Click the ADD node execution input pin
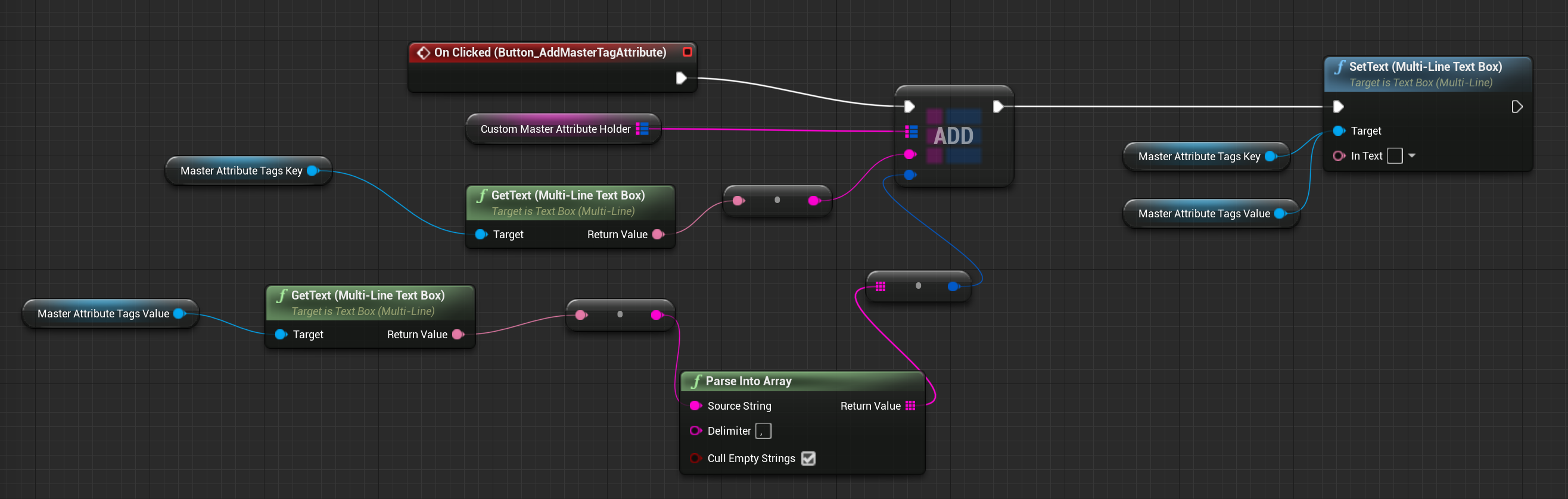The width and height of the screenshot is (1568, 499). 909,107
